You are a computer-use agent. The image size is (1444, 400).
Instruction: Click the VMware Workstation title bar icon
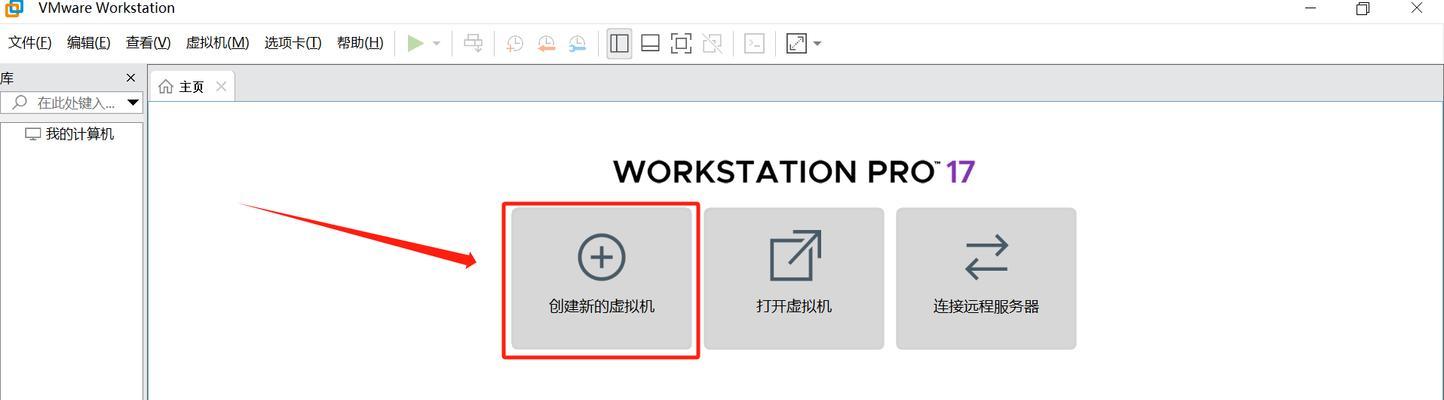[x=13, y=8]
